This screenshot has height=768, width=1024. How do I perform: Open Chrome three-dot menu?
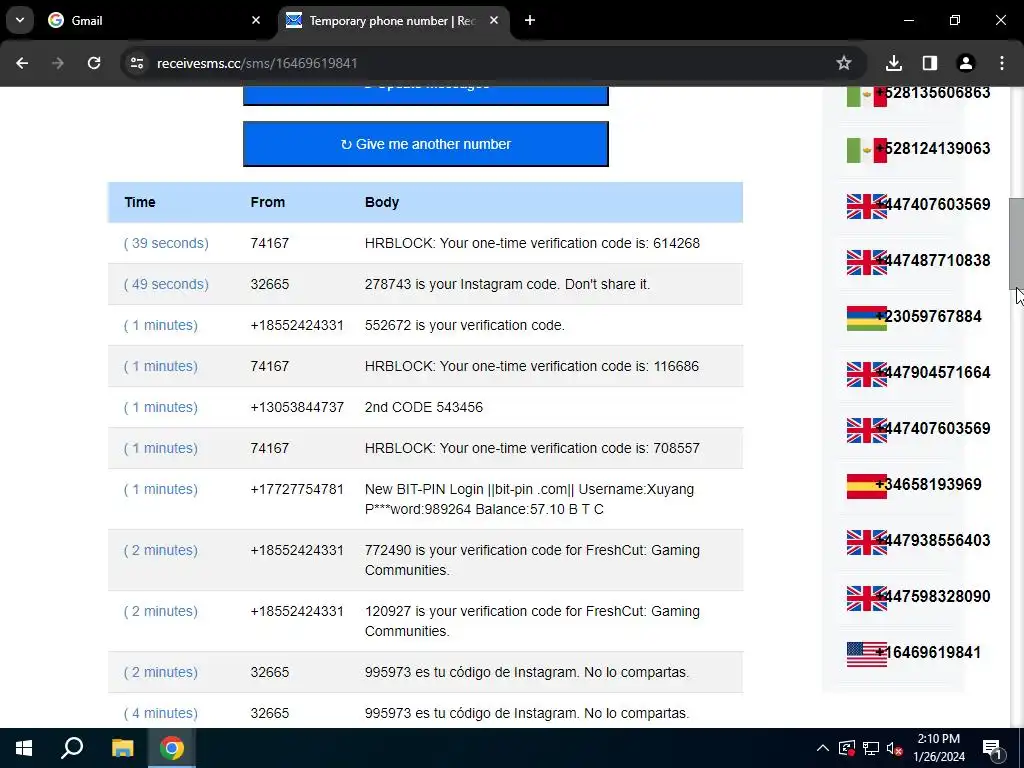coord(1002,63)
